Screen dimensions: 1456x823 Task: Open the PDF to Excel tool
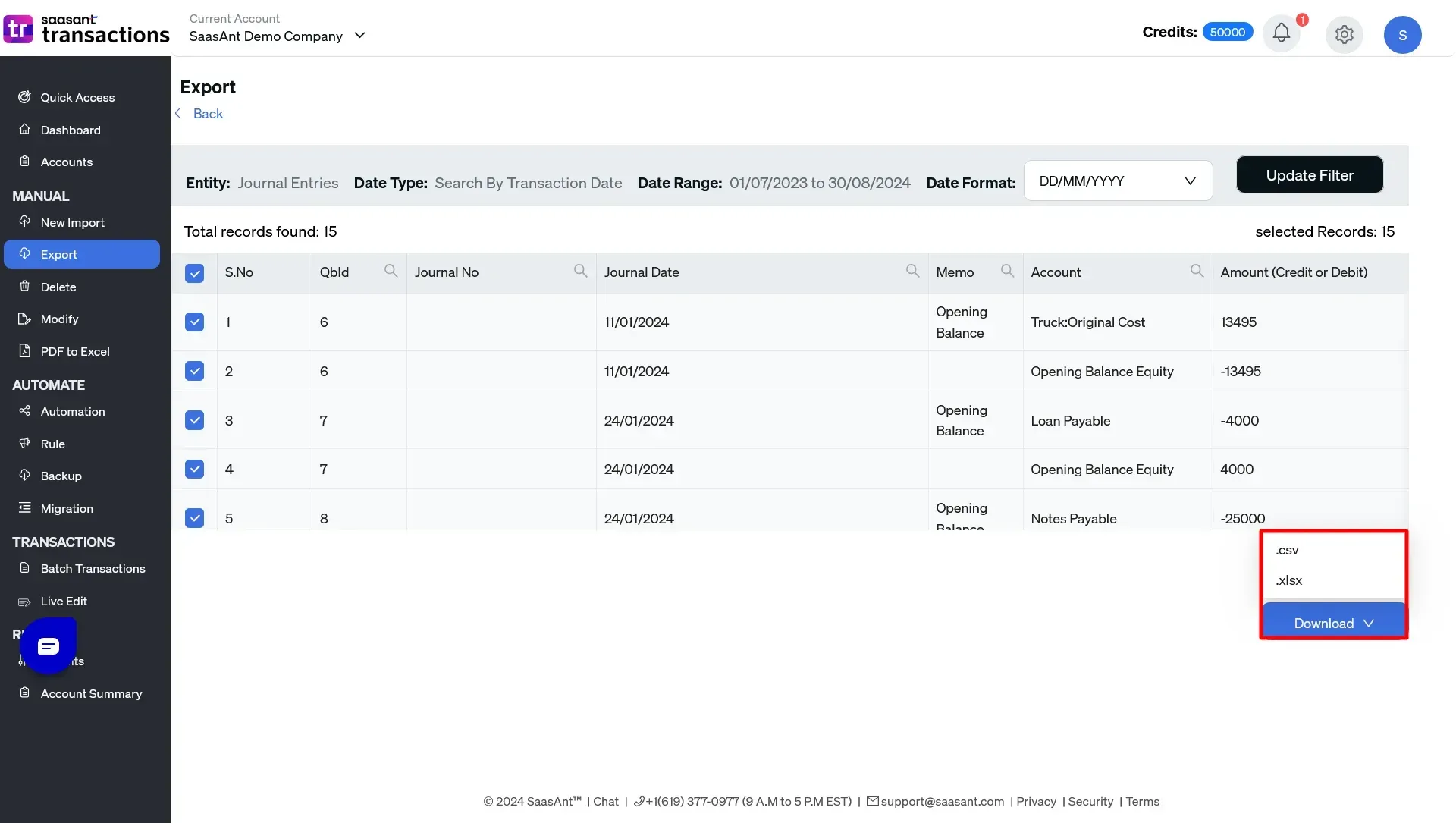click(75, 351)
